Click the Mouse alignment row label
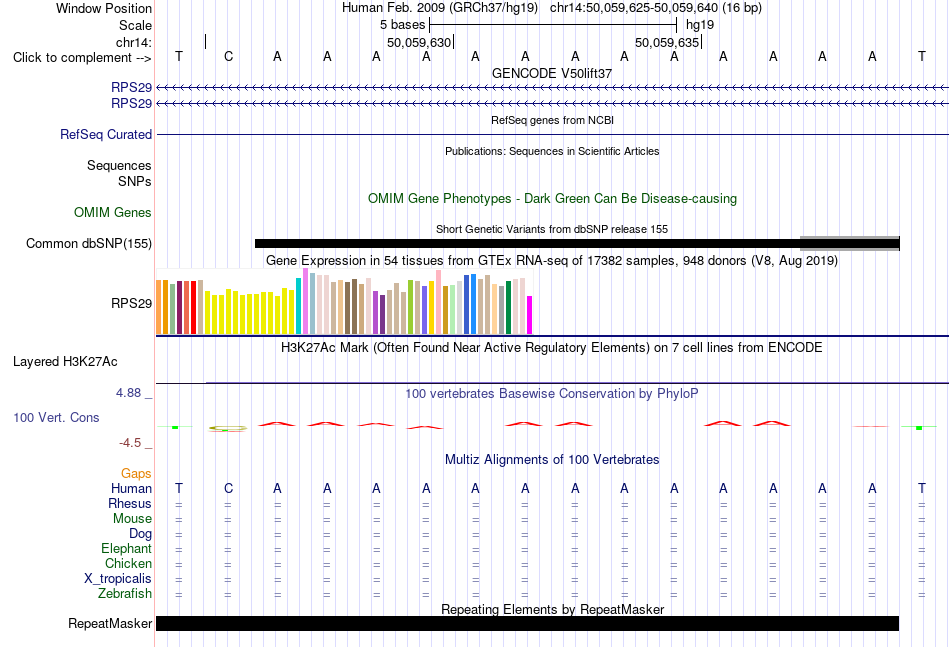 (x=132, y=519)
